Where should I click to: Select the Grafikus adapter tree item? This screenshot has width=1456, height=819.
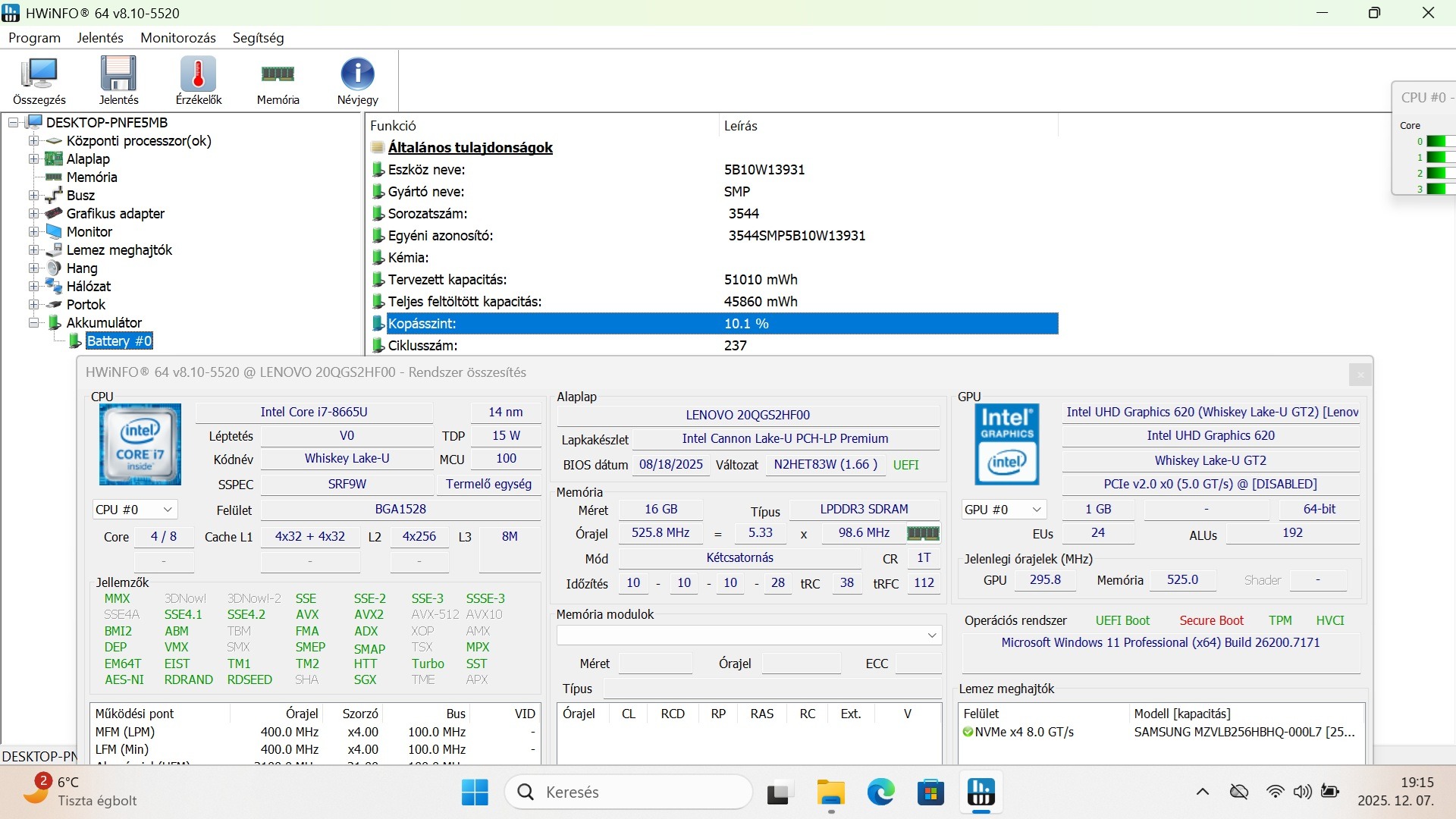tap(115, 214)
